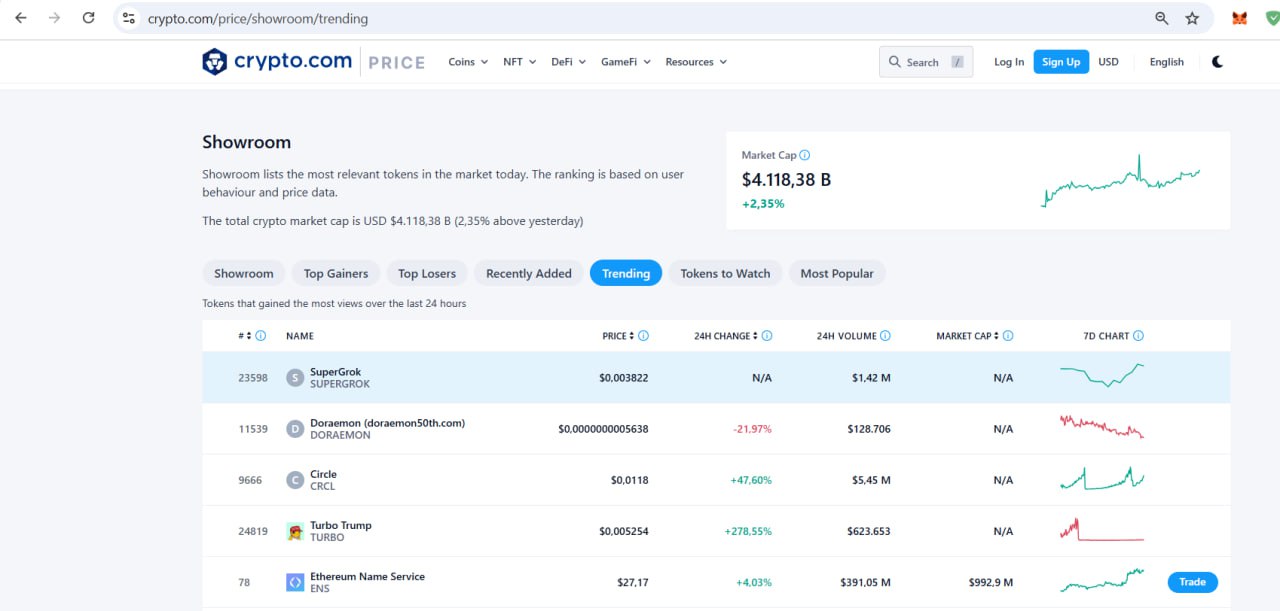View the Ethereum Name Service 7D chart

tap(1102, 580)
